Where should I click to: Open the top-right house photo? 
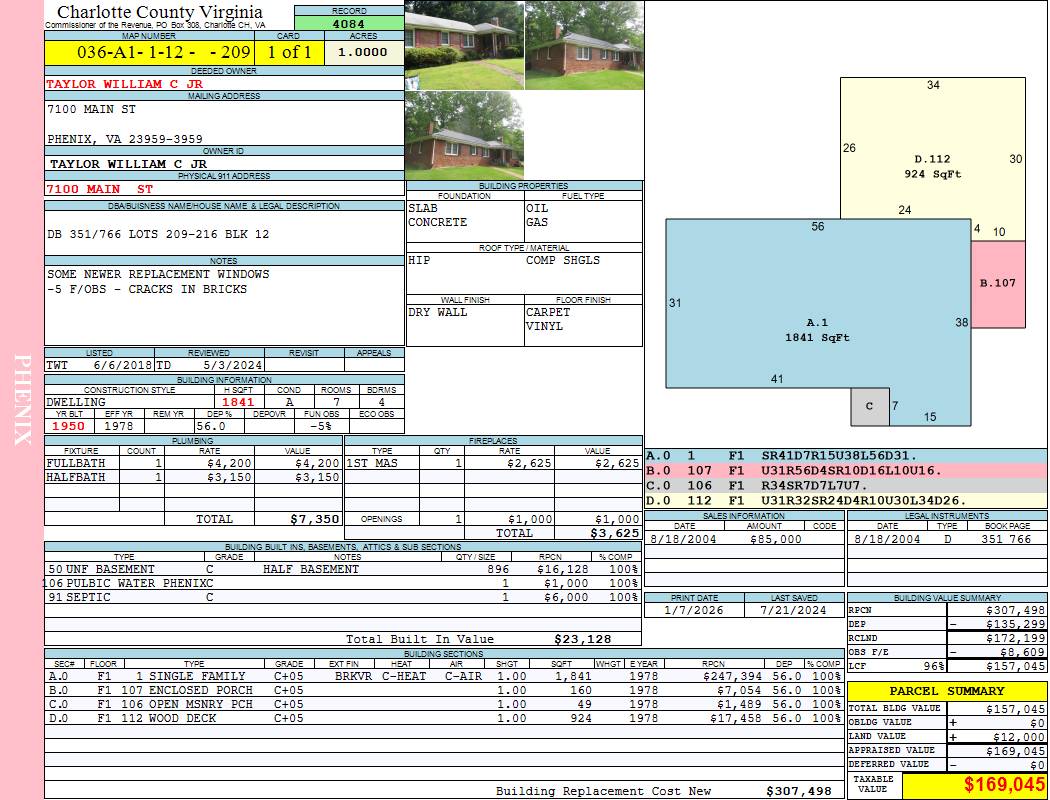pyautogui.click(x=583, y=45)
